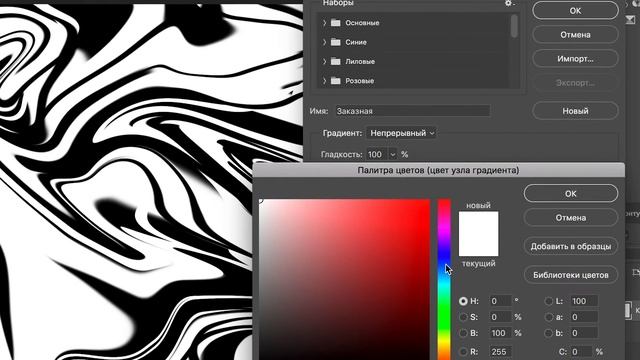
Task: Click the Палитра цветов dialog title bar
Action: (x=438, y=170)
